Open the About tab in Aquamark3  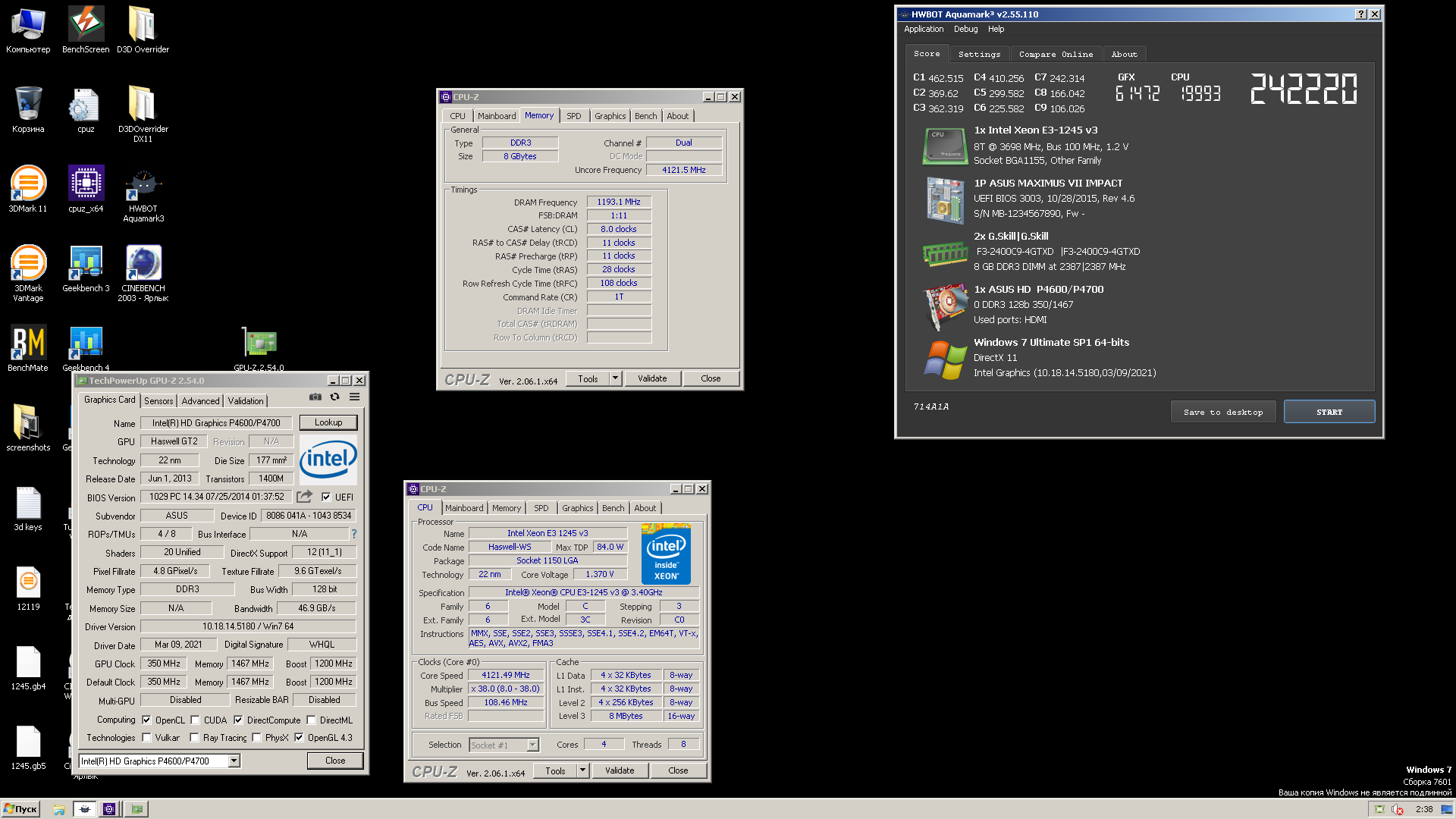point(1124,55)
